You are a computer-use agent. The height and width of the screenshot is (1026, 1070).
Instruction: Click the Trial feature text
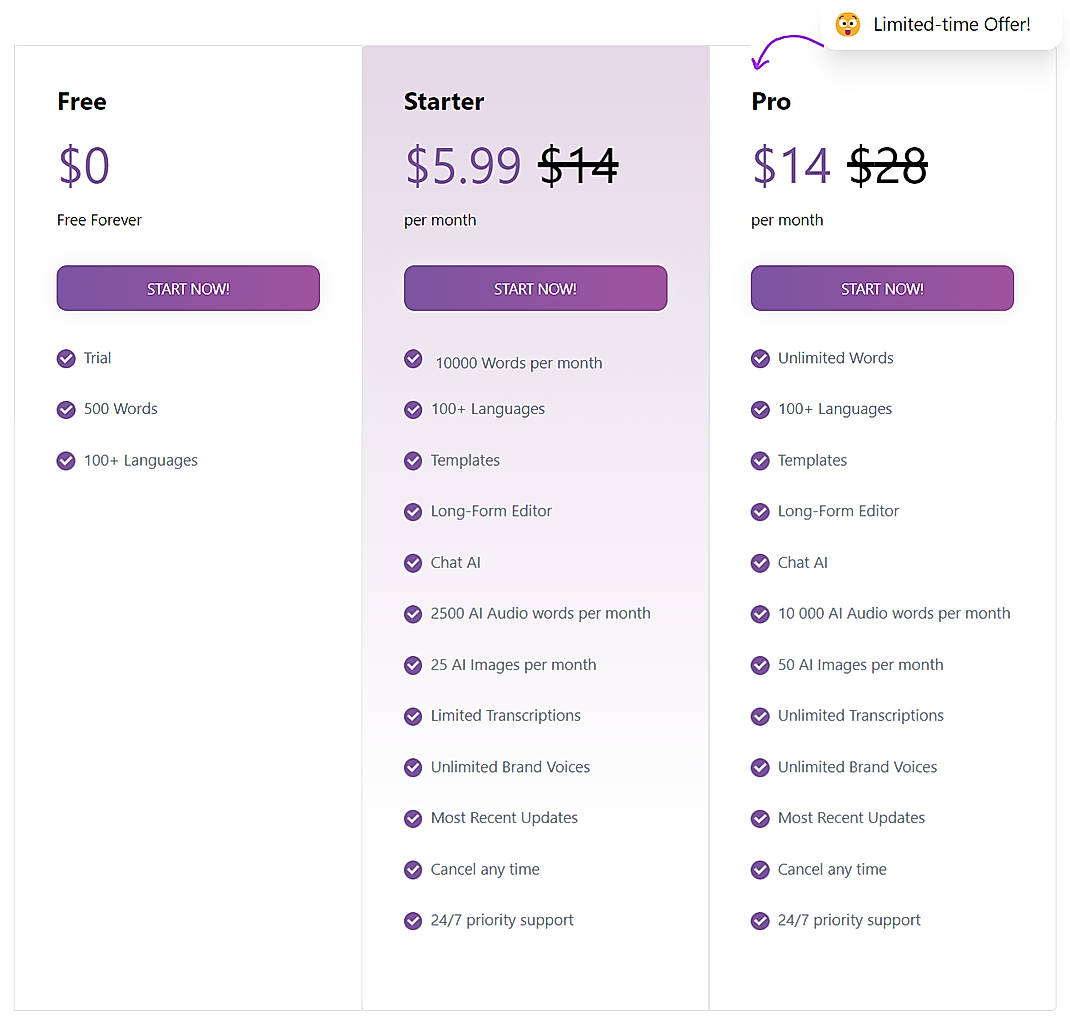pyautogui.click(x=98, y=358)
